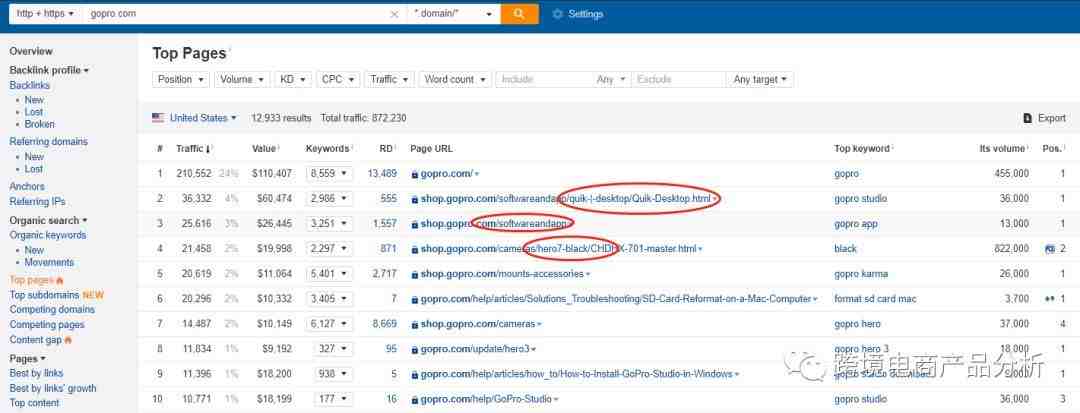Open Competing domains in the sidebar
Viewport: 1080px width, 413px height.
(x=52, y=309)
